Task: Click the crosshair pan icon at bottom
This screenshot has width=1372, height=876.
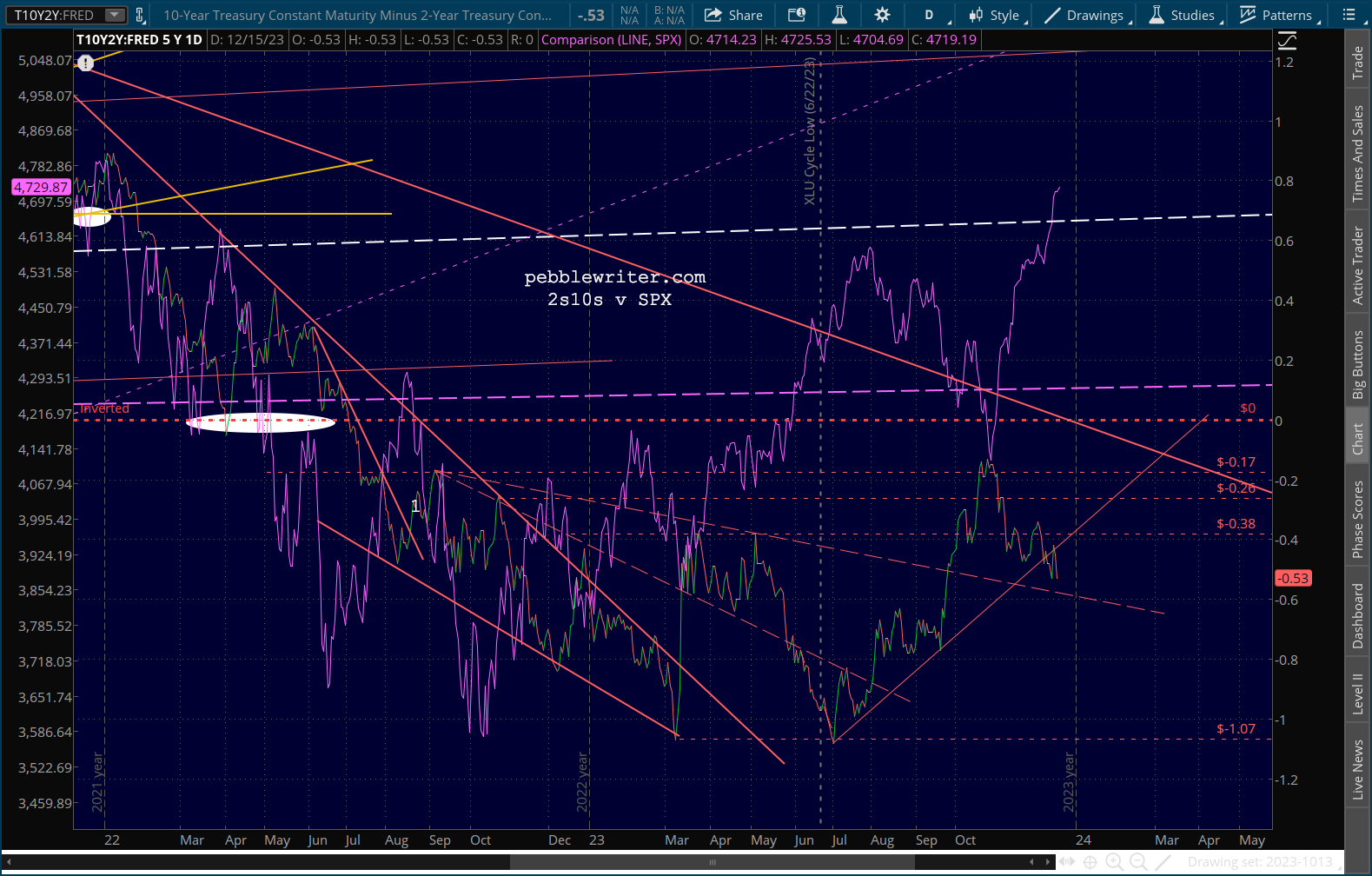Action: click(x=1090, y=862)
